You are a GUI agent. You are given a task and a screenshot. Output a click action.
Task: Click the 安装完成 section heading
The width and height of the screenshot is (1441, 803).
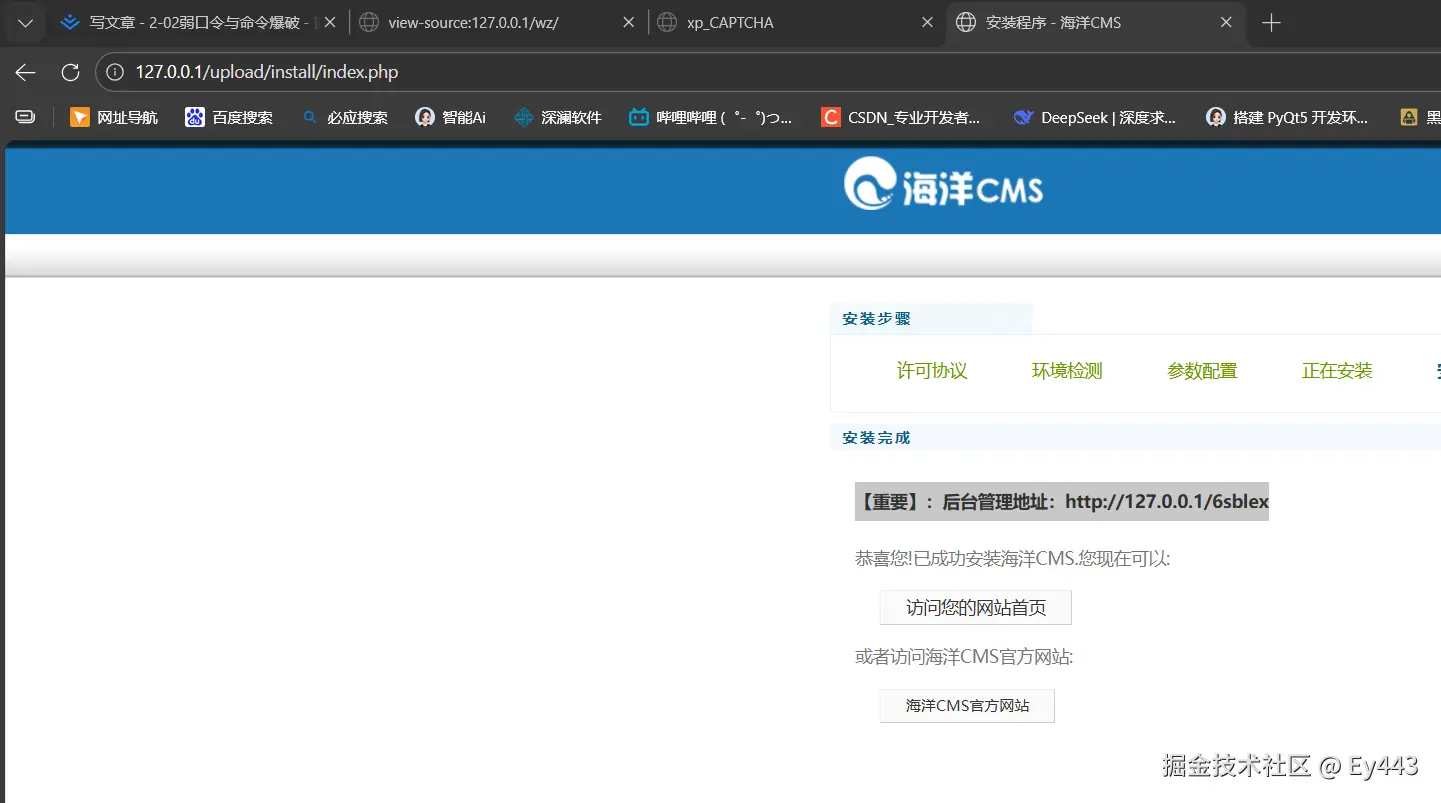pos(877,438)
